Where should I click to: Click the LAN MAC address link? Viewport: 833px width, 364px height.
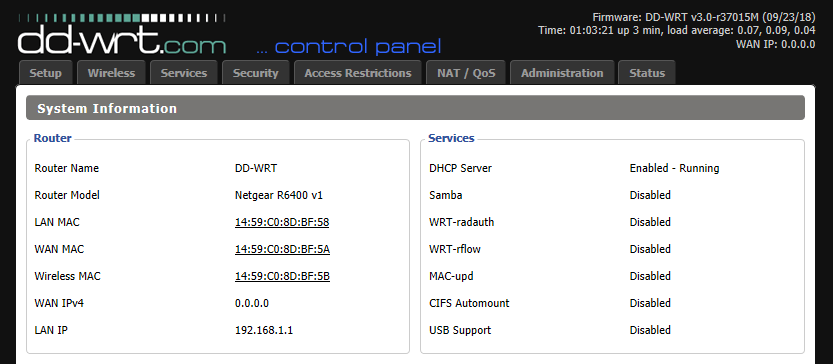(x=282, y=222)
